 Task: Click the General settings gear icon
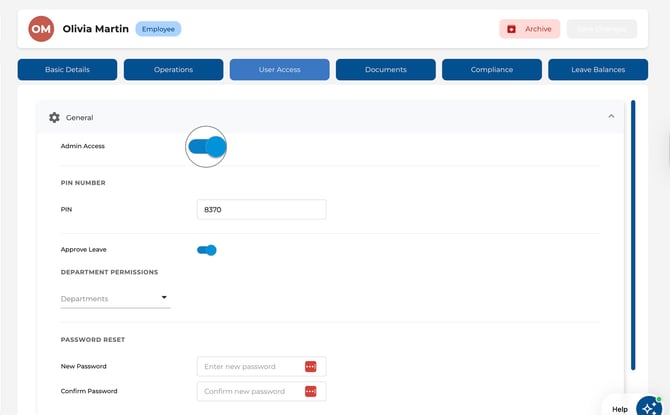[54, 118]
